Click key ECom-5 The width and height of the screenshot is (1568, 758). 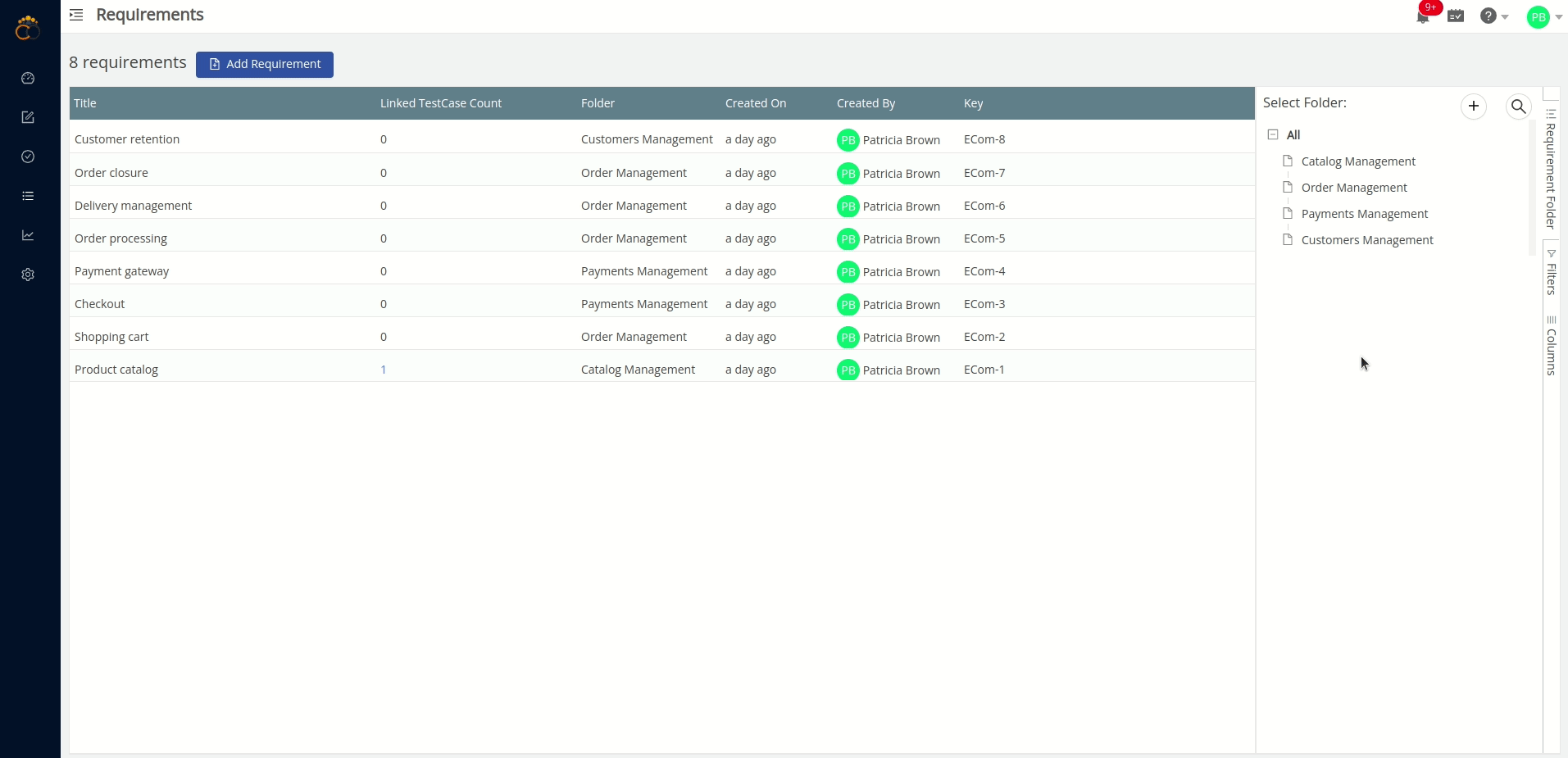coord(984,238)
